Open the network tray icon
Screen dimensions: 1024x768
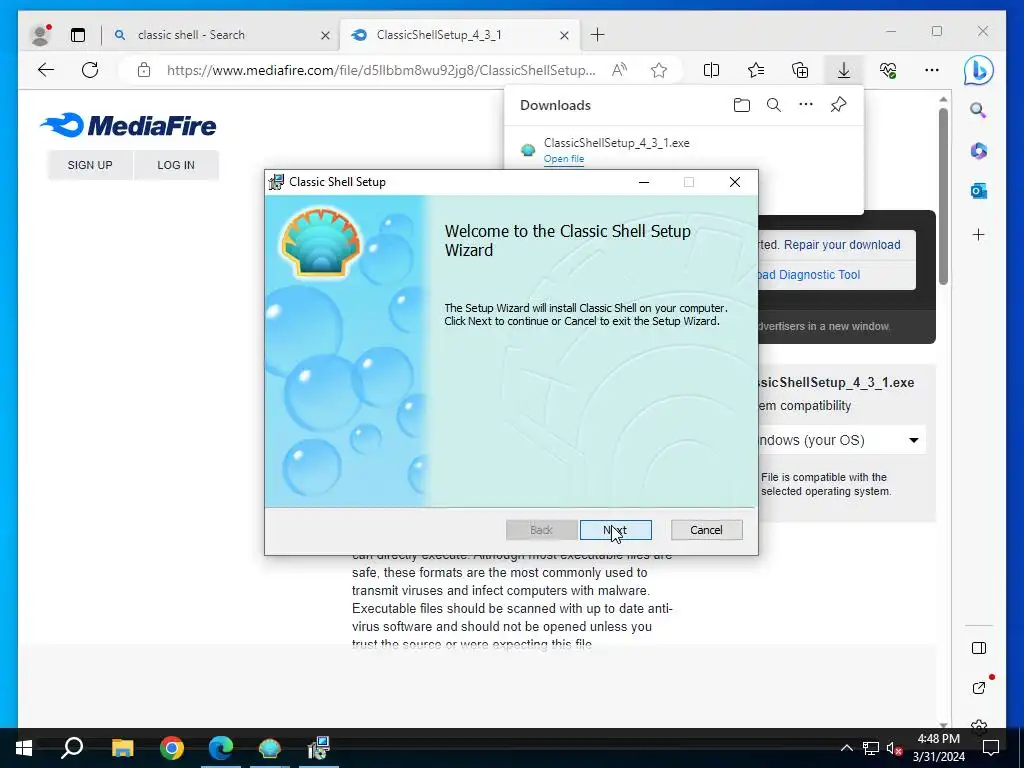871,748
